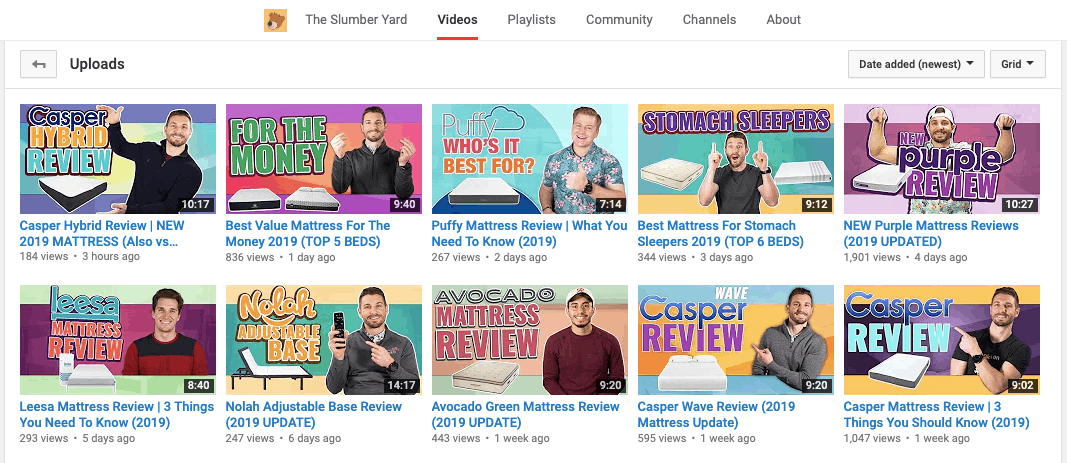Screen dimensions: 1067x463
Task: Select the About tab
Action: (783, 20)
